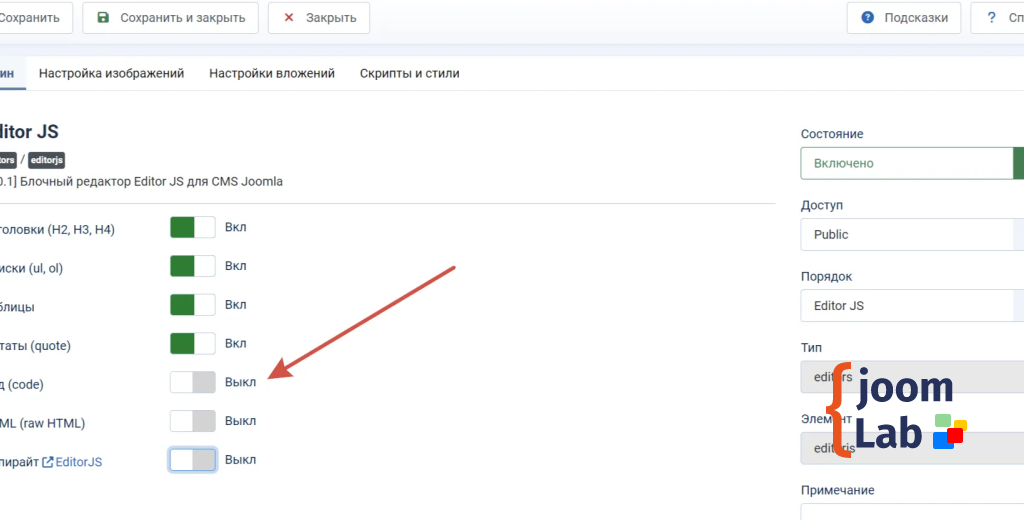Enable the Code block toggle
1024x520 pixels.
click(192, 382)
